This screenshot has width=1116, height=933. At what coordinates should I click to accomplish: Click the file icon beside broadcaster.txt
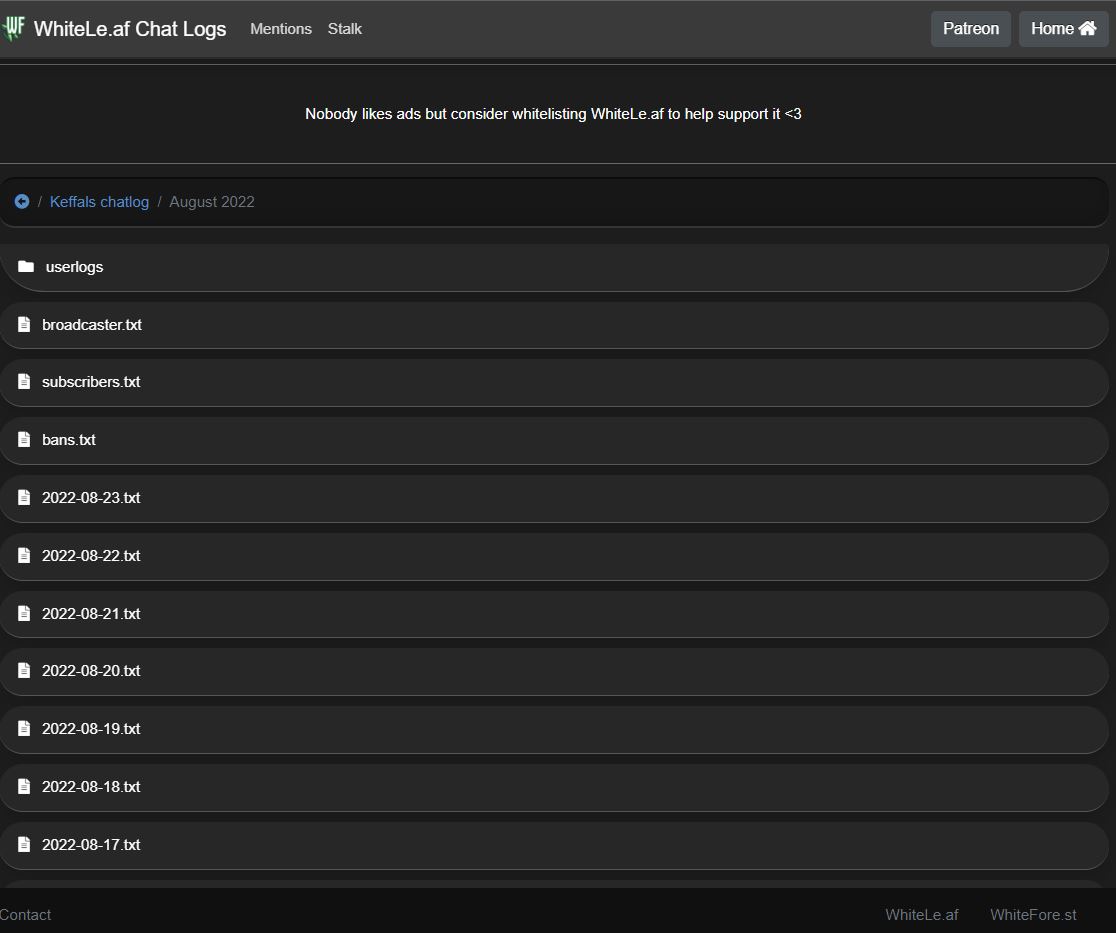pyautogui.click(x=24, y=325)
